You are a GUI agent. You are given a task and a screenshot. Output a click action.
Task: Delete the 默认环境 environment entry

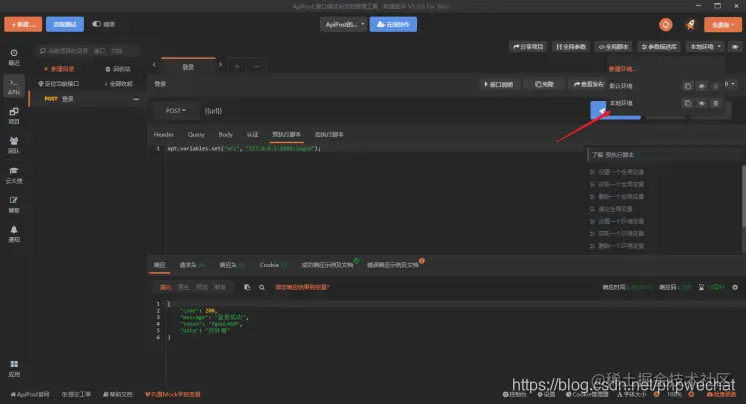coord(716,86)
